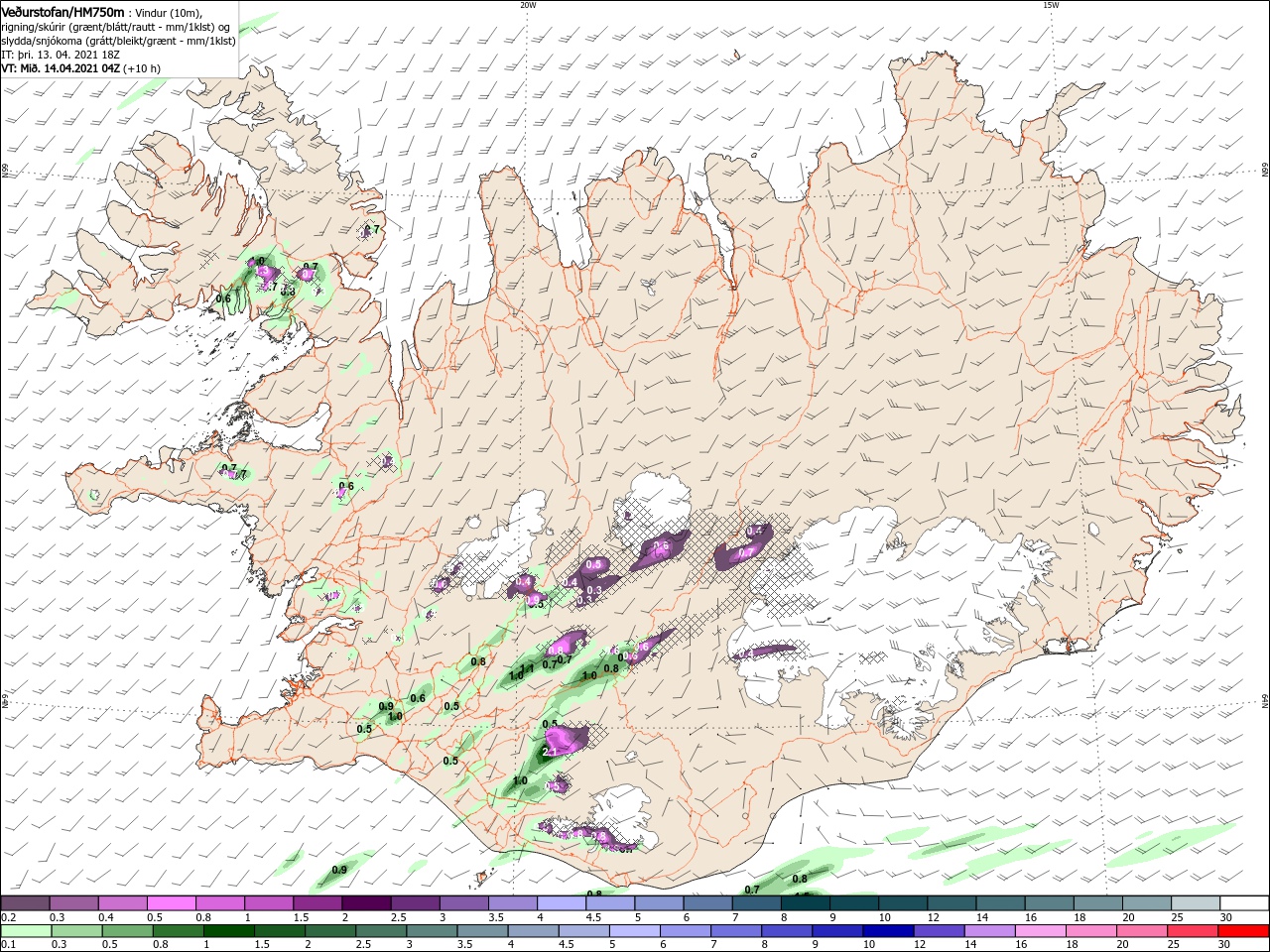The width and height of the screenshot is (1270, 952).
Task: Pick the white 30 snow legend swatch
Action: click(1244, 903)
